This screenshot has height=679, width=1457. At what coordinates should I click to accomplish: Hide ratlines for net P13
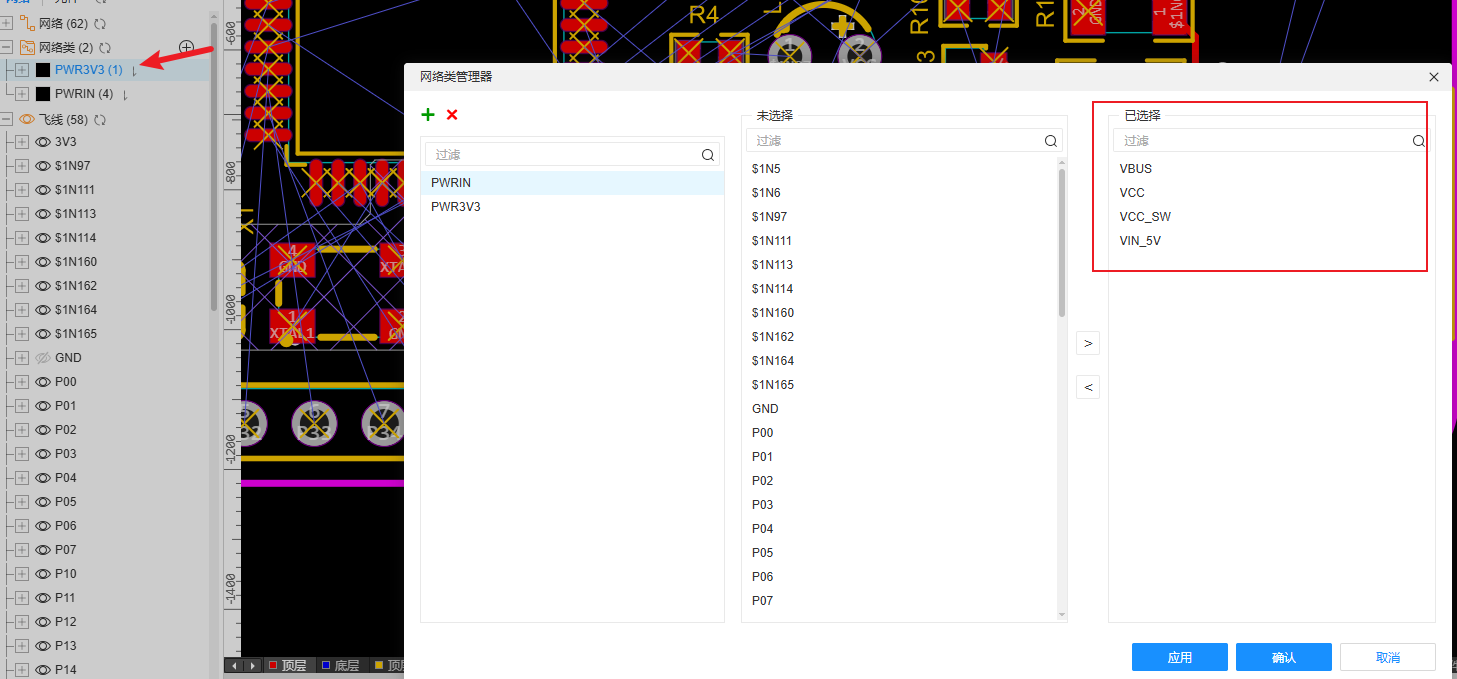[43, 646]
